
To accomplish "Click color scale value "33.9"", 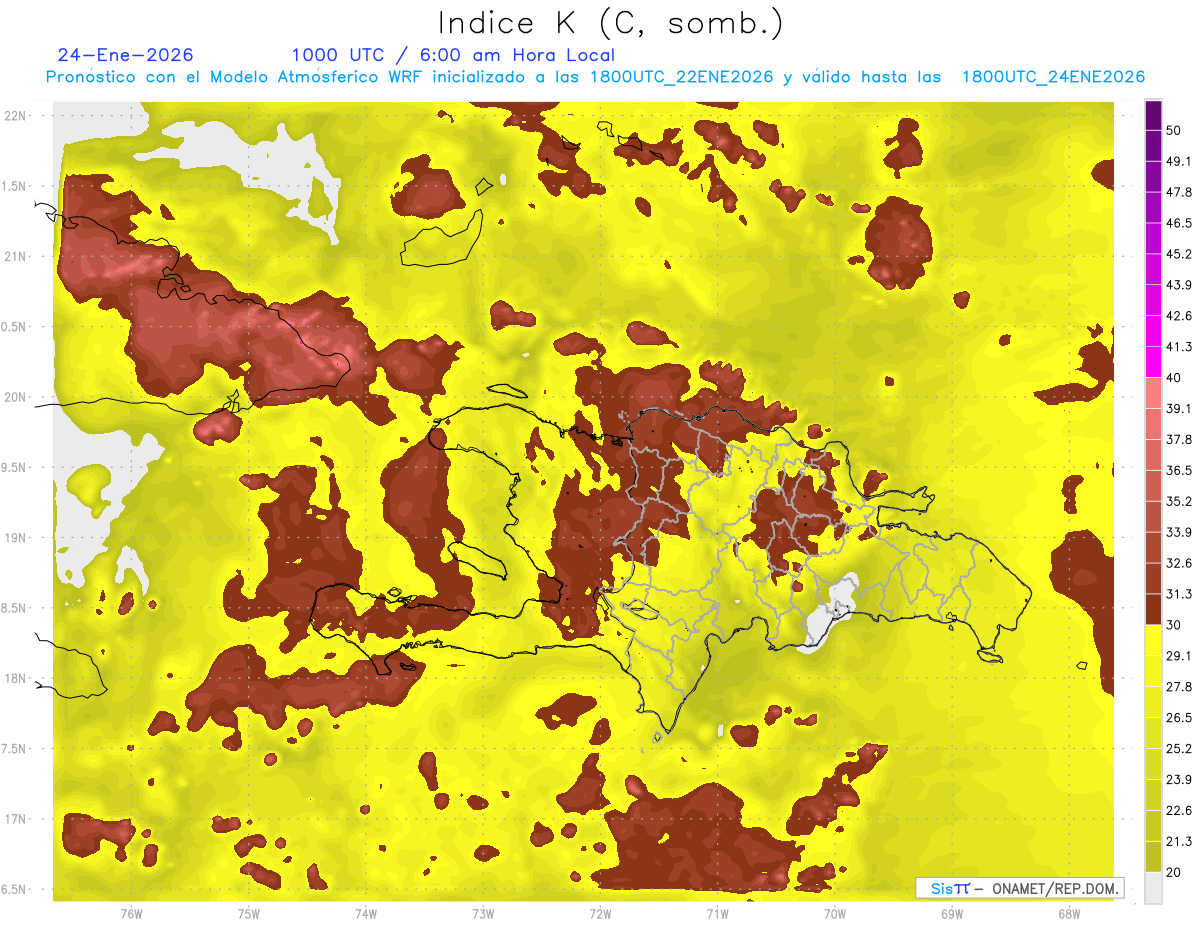I will click(1178, 532).
